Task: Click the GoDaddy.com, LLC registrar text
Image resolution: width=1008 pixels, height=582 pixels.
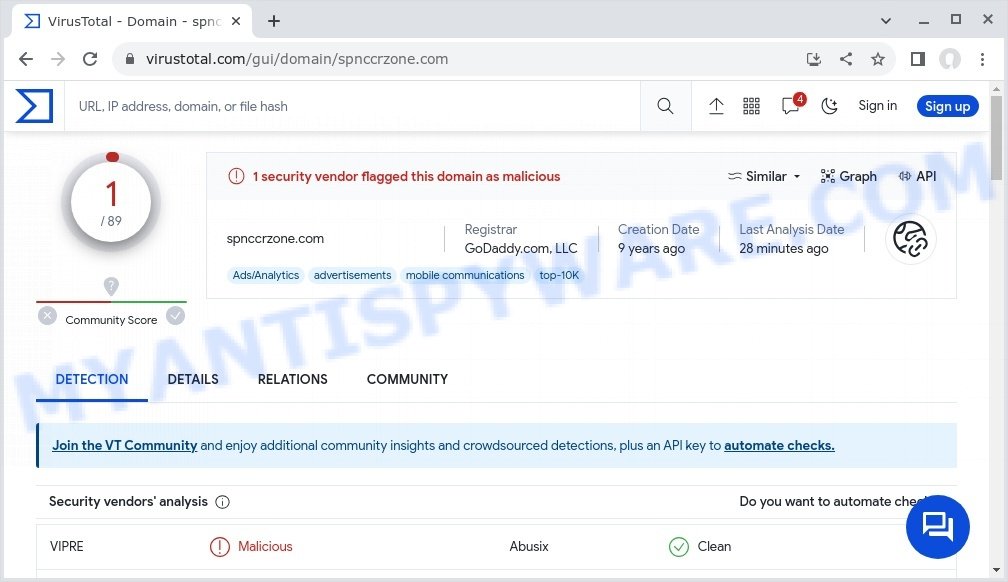Action: (521, 248)
